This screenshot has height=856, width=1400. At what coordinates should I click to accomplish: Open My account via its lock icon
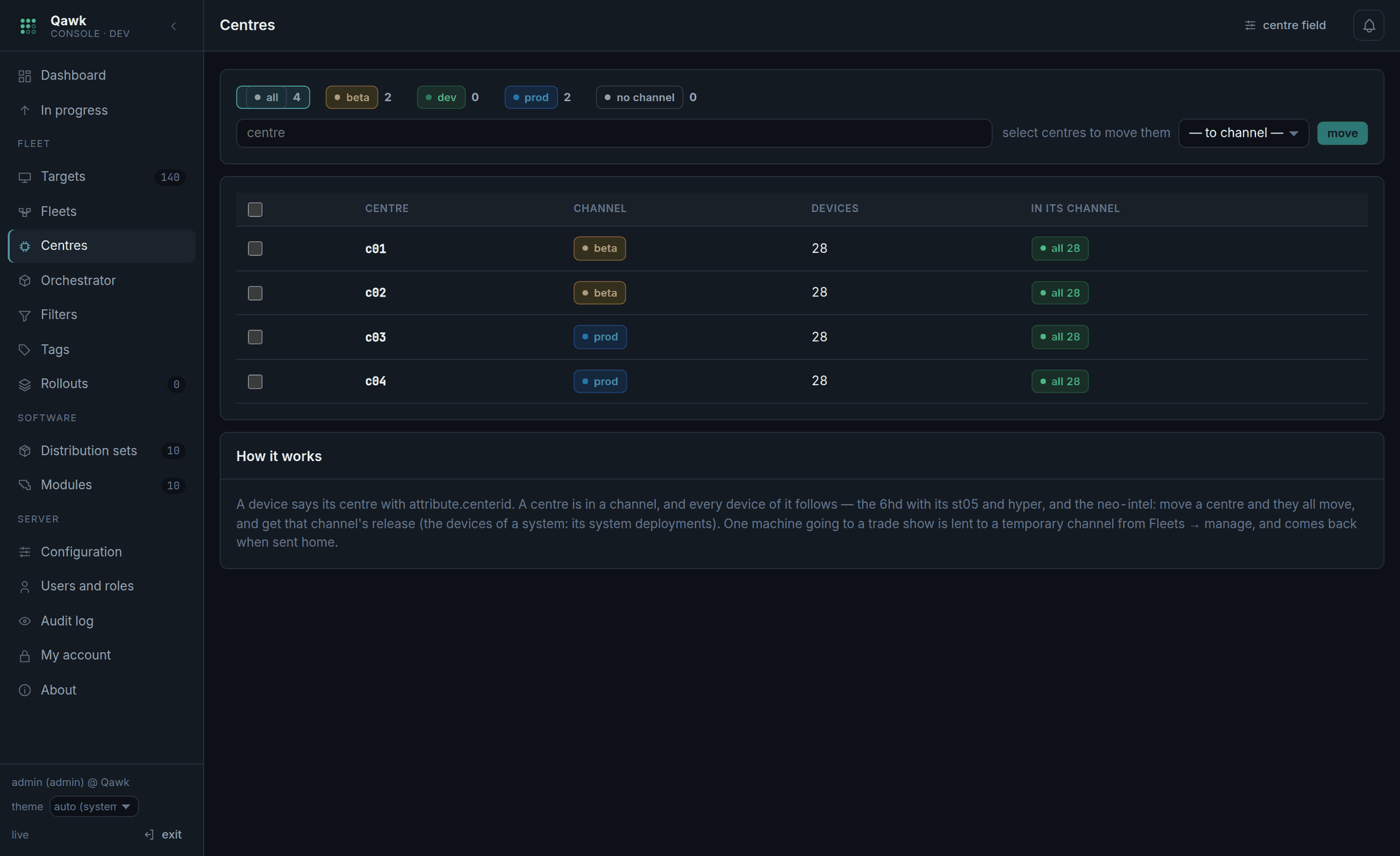tap(25, 656)
